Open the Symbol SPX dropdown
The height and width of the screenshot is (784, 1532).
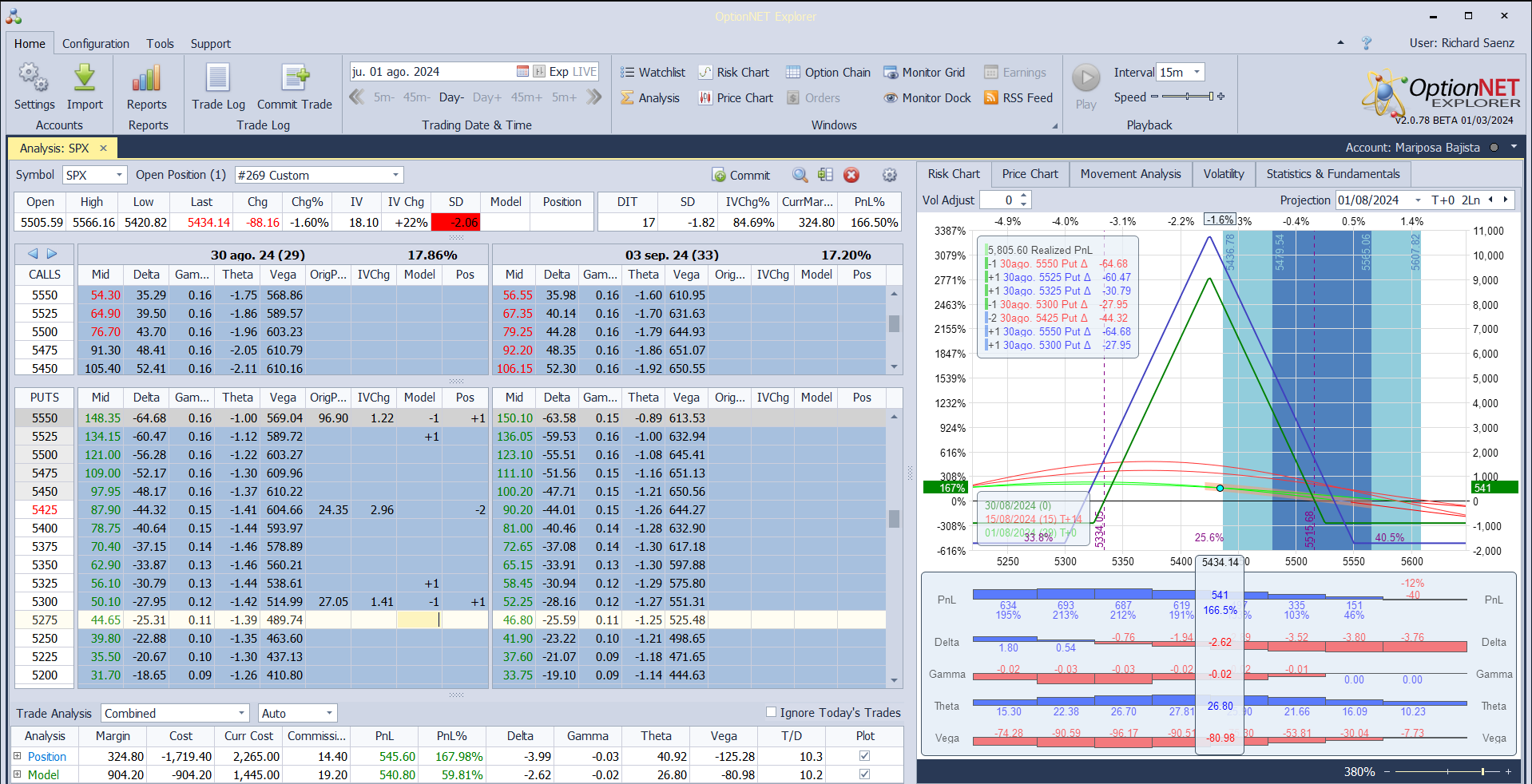[x=120, y=175]
